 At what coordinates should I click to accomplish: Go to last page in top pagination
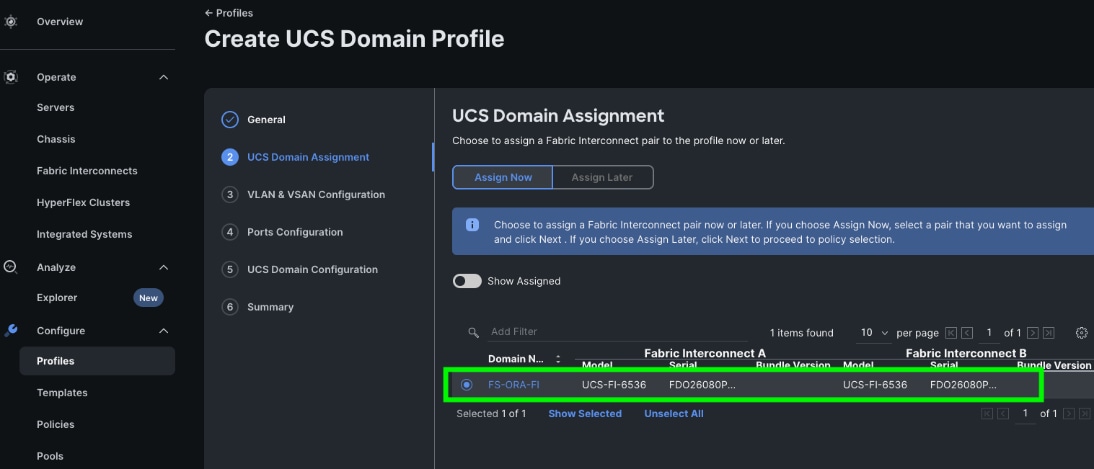1048,333
